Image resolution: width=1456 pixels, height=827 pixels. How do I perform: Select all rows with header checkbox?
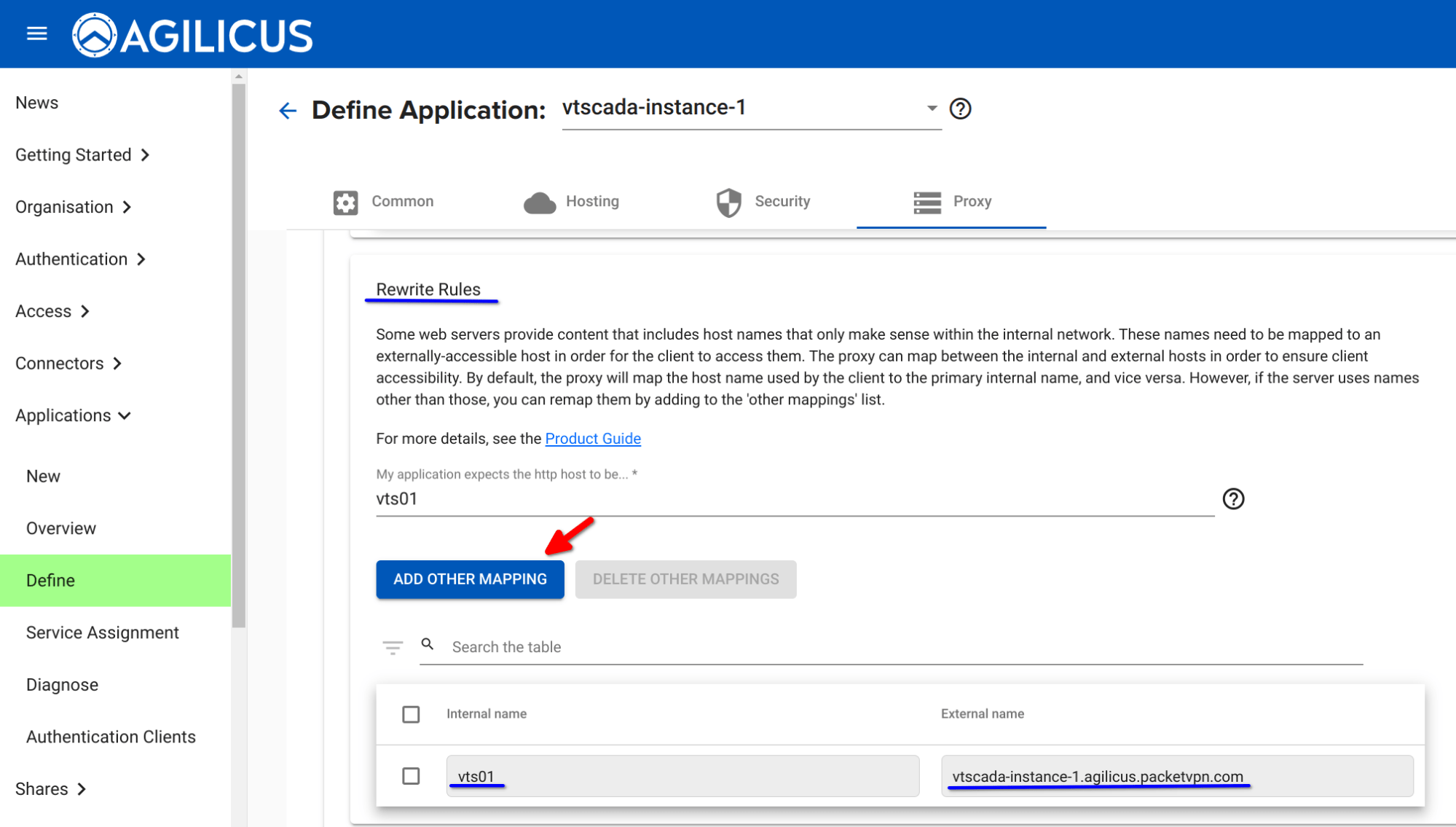pyautogui.click(x=411, y=714)
